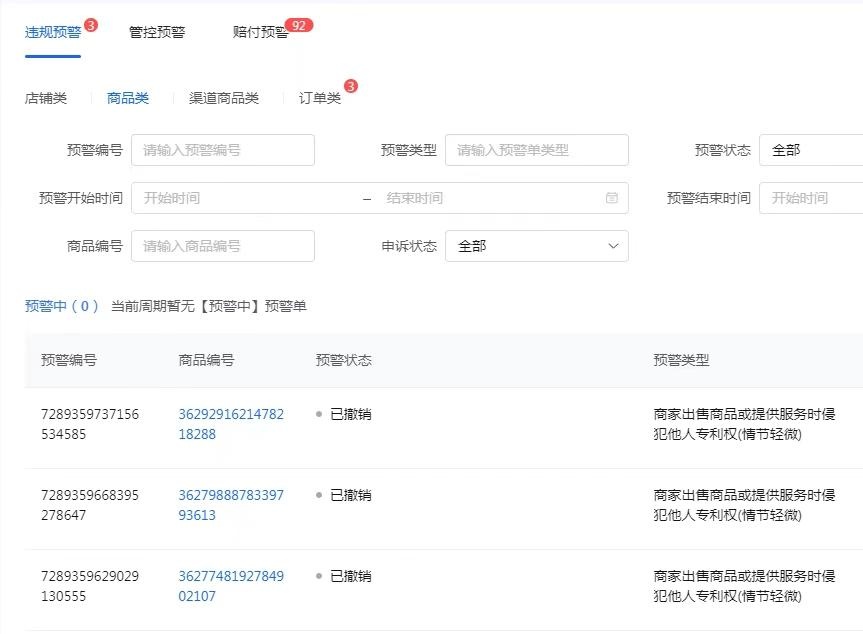The height and width of the screenshot is (634, 863).
Task: Click the red 3 badge on 订单类
Action: (x=351, y=86)
